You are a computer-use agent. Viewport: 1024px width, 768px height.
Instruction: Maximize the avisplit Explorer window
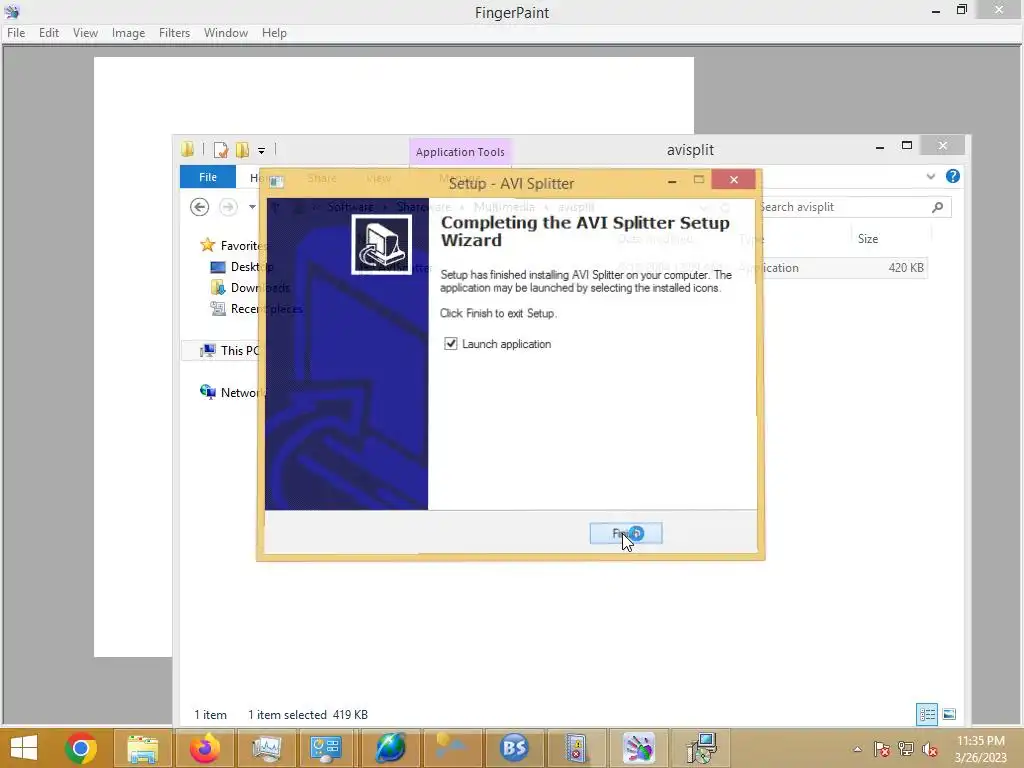coord(906,146)
